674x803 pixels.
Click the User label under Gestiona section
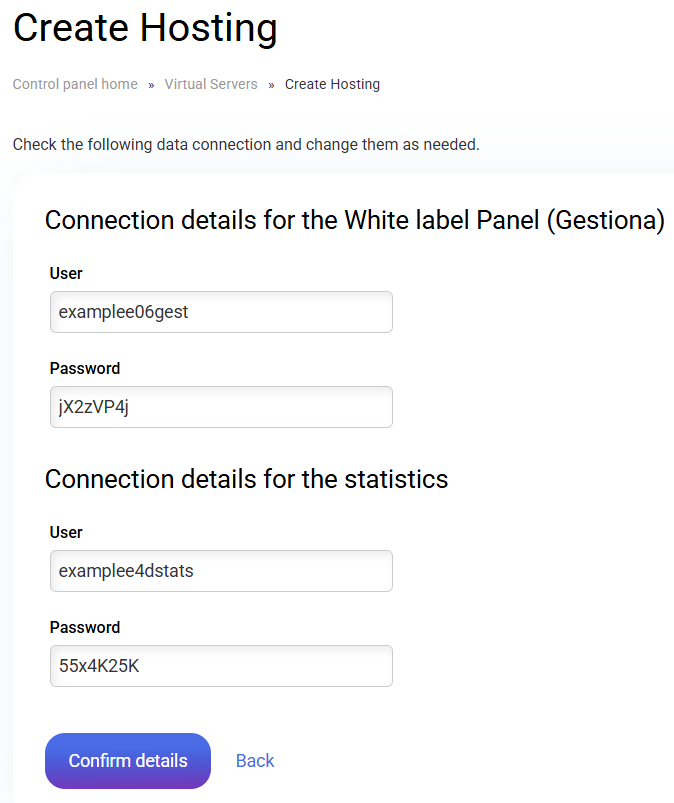[x=66, y=273]
